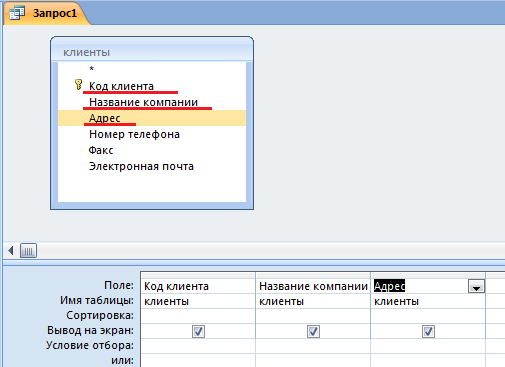Select the Запрос1 query tab
This screenshot has height=367, width=505.
47,13
